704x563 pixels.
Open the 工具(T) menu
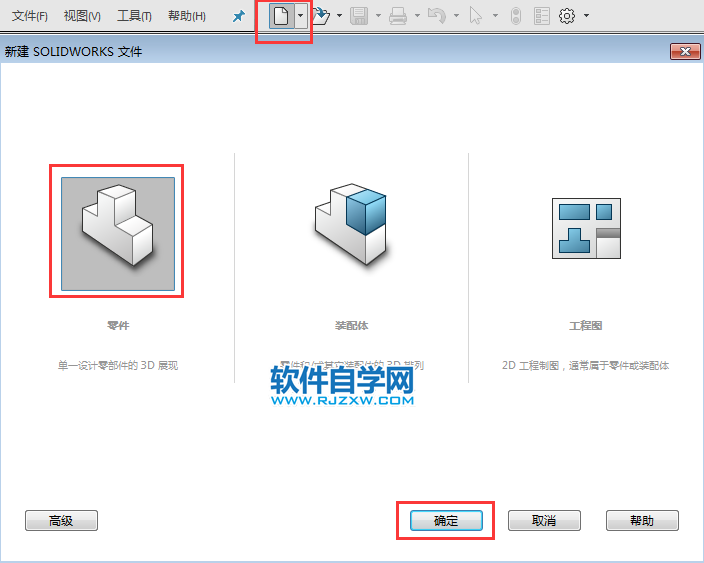coord(134,16)
